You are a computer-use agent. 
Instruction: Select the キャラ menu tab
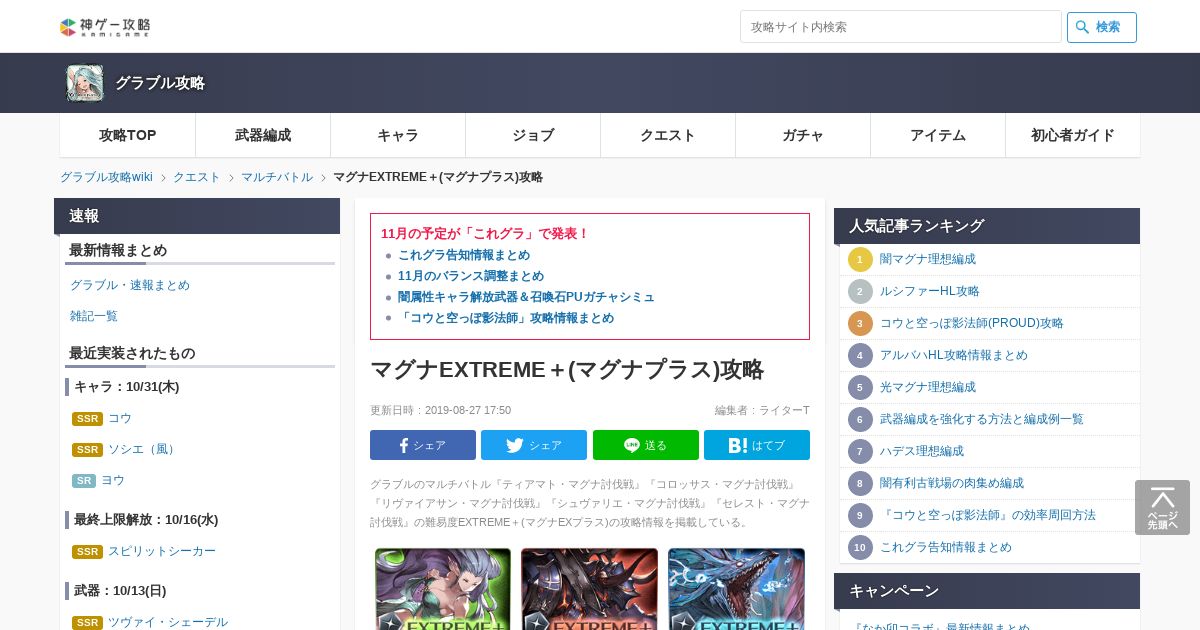coord(398,135)
